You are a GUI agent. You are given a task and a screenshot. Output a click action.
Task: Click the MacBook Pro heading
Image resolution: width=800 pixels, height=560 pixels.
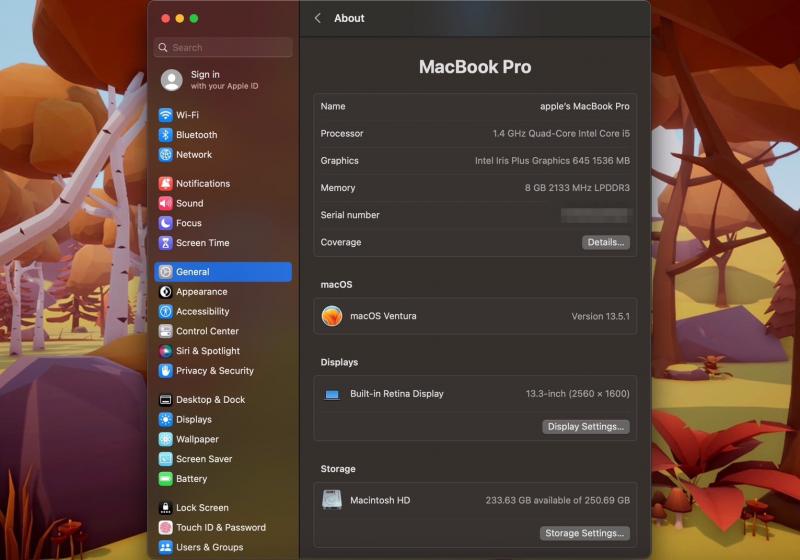tap(475, 67)
